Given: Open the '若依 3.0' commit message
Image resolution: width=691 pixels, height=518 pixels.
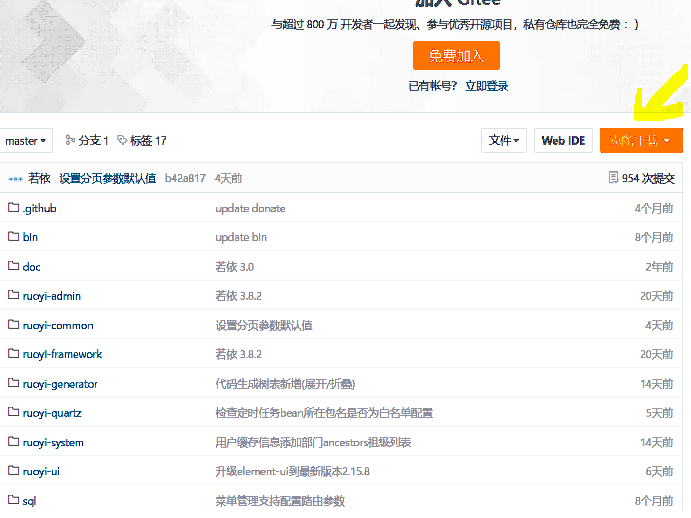Looking at the screenshot, I should tap(234, 267).
